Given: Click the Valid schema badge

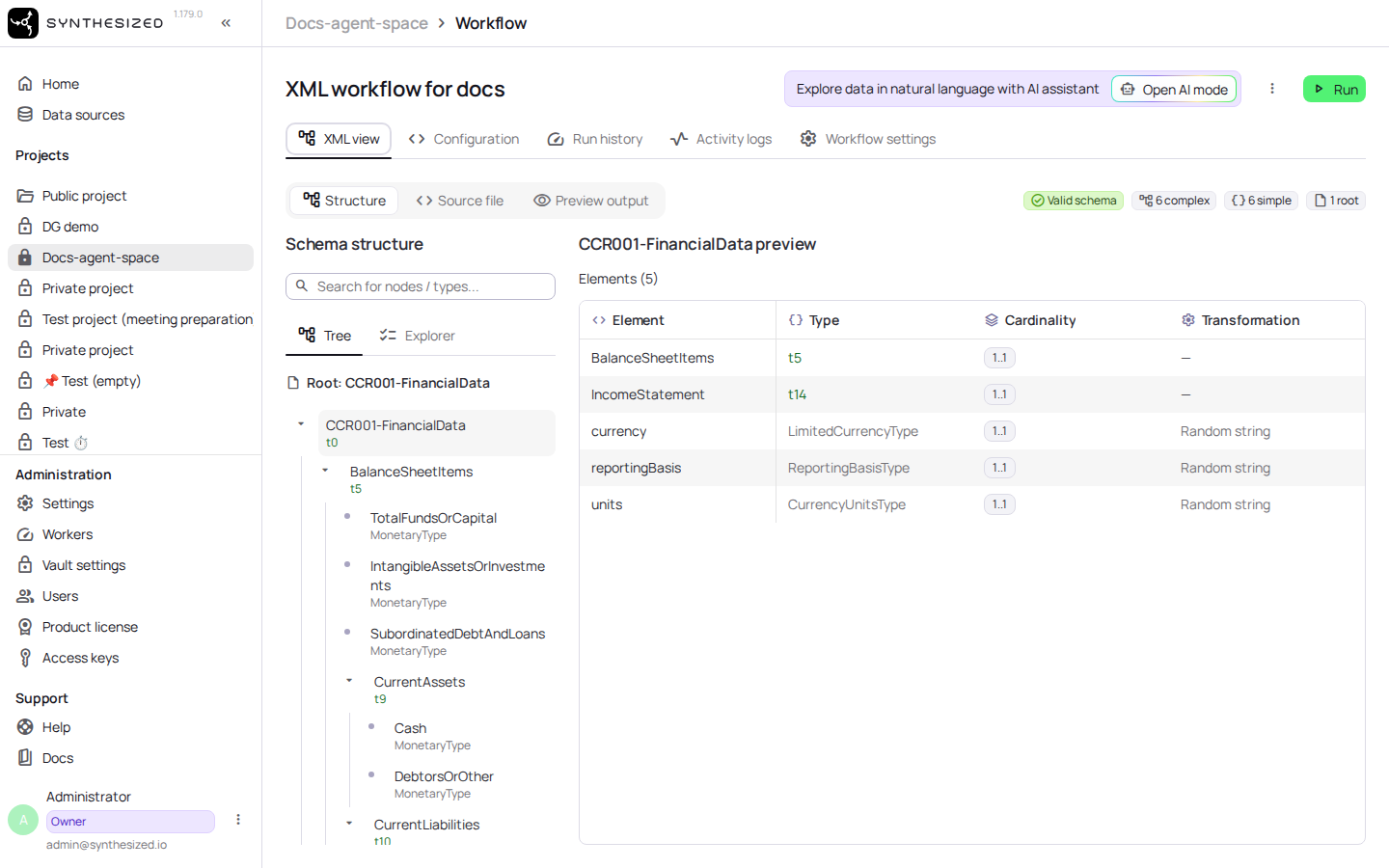Looking at the screenshot, I should click(1074, 201).
